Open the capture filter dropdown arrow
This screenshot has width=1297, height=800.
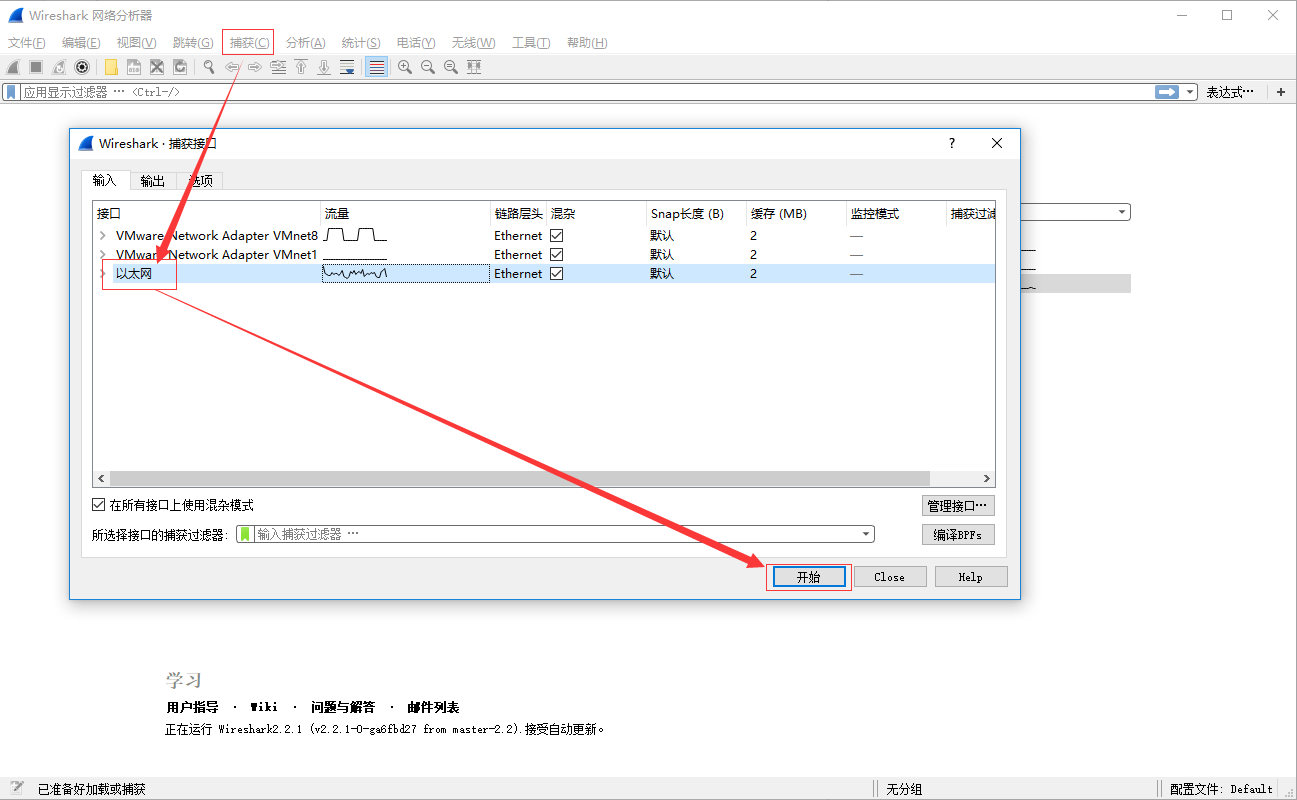tap(866, 534)
